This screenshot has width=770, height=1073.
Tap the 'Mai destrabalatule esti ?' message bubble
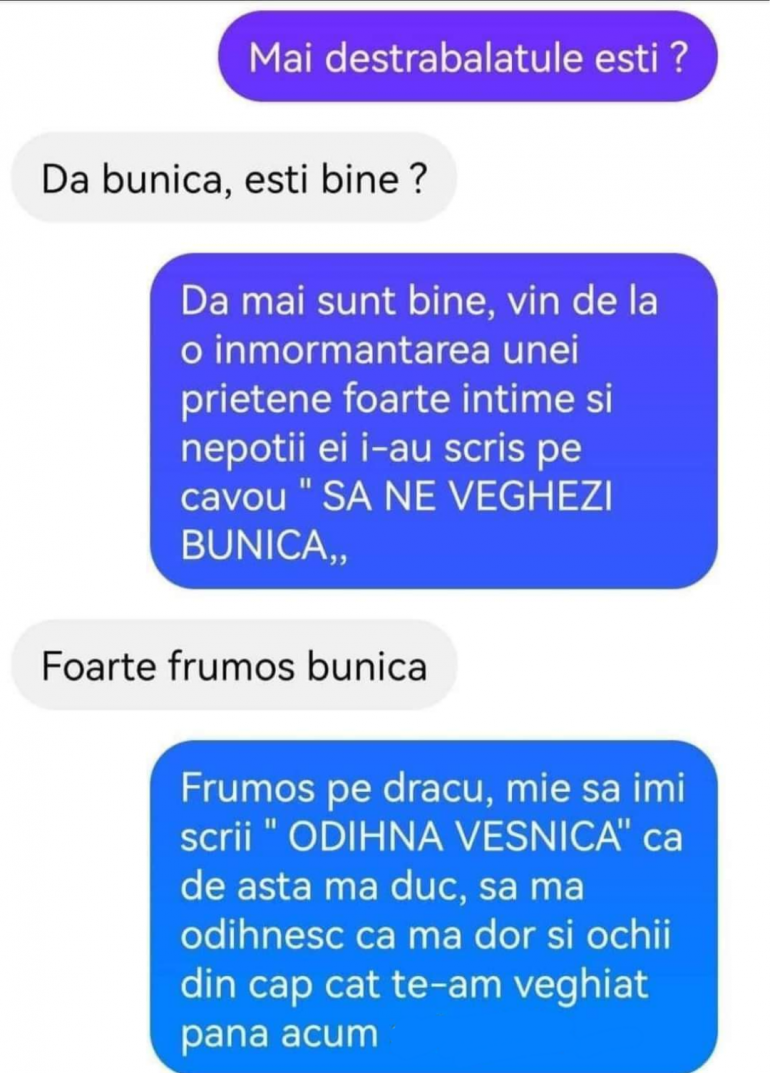[467, 57]
